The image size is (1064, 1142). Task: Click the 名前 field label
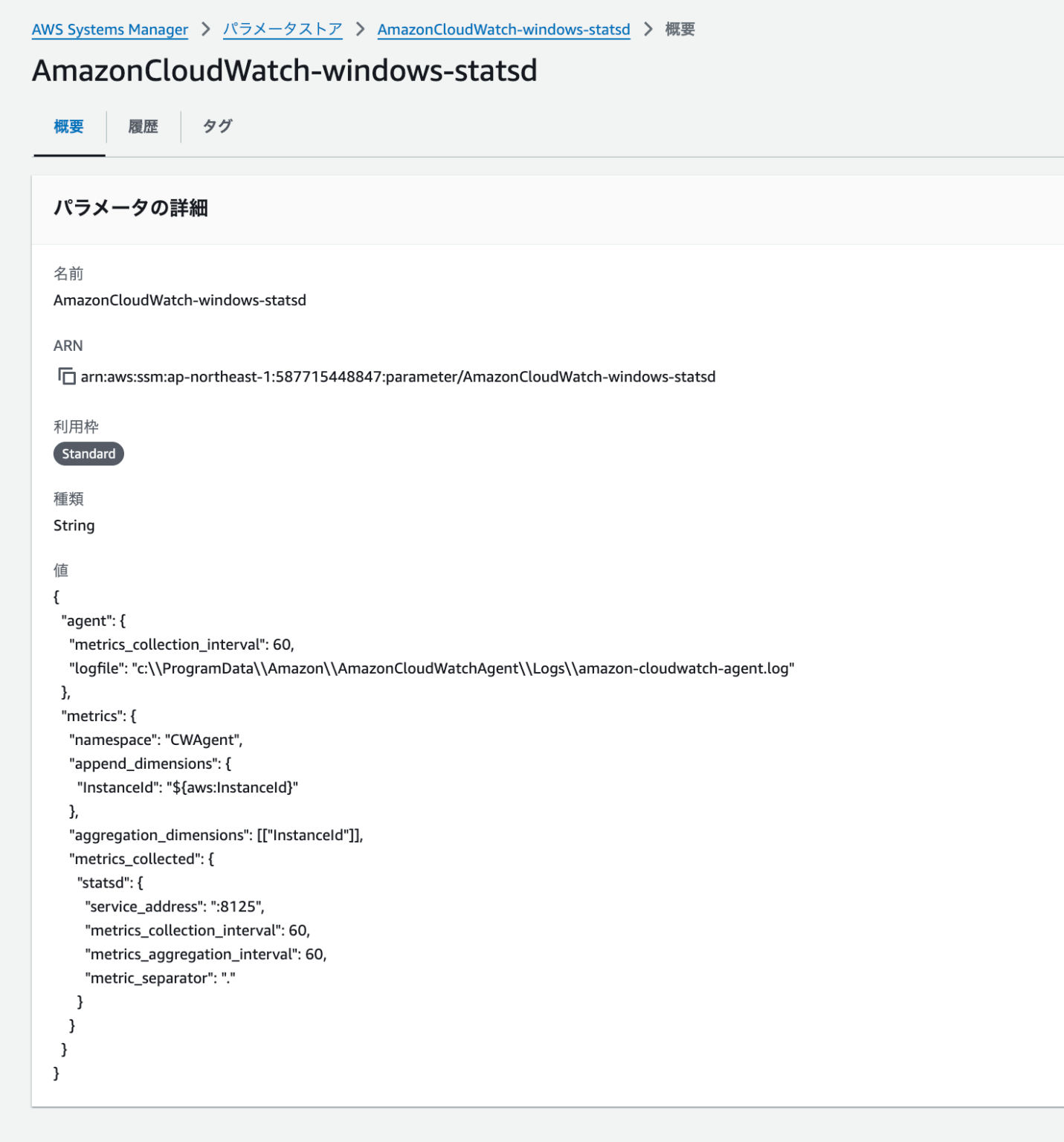(68, 273)
